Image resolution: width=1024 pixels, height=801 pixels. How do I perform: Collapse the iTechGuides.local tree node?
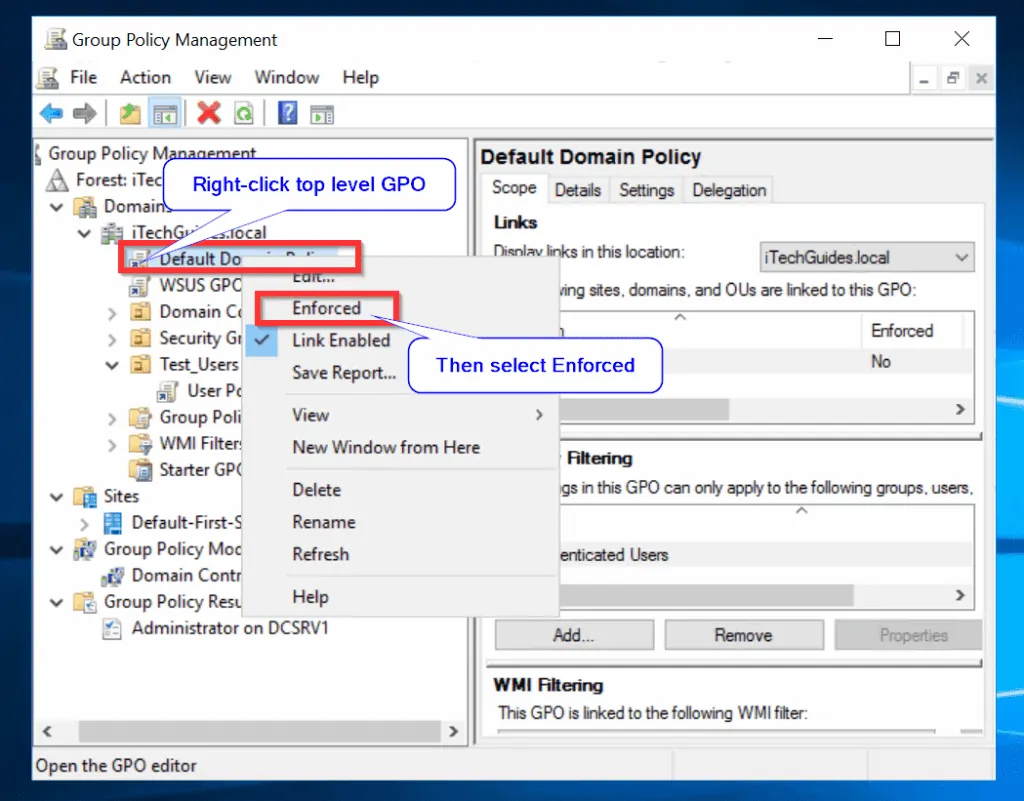pos(84,233)
